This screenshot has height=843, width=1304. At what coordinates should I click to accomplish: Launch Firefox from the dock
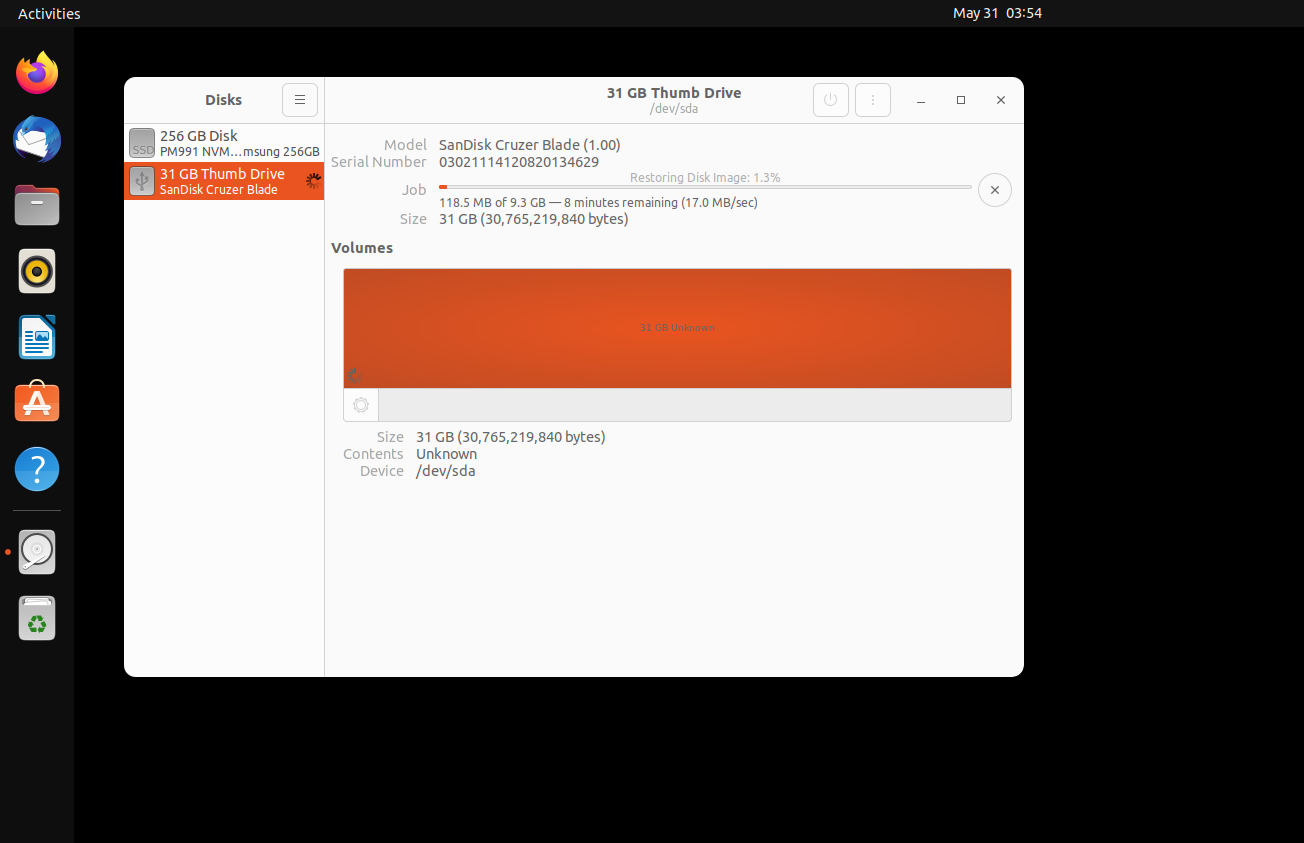[x=37, y=73]
